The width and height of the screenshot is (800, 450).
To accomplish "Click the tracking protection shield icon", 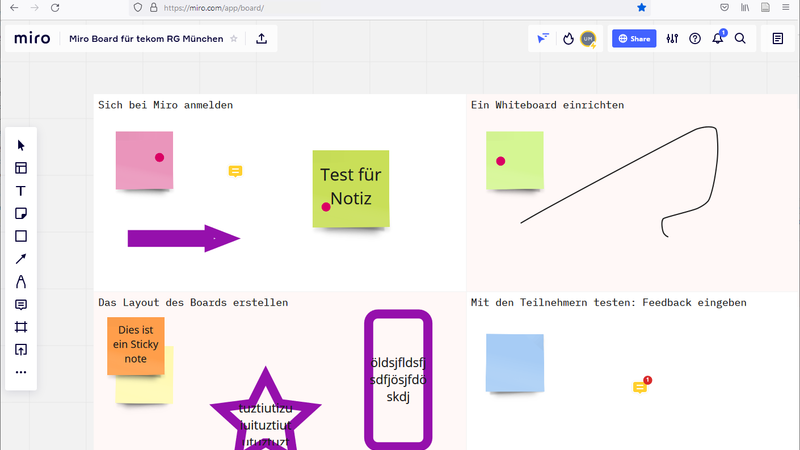I will (138, 8).
